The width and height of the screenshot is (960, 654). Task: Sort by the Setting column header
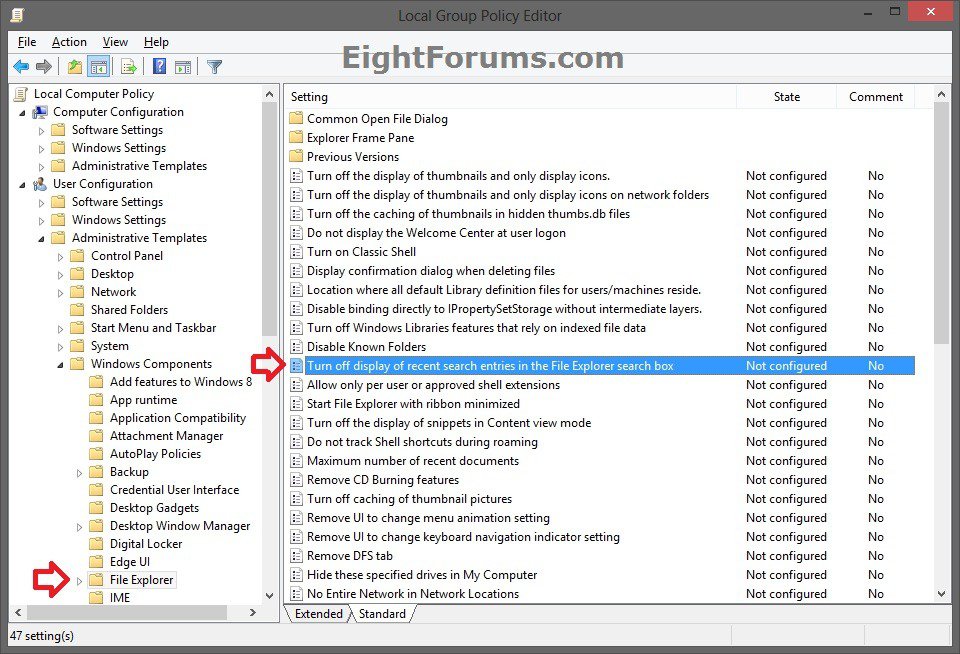(509, 97)
